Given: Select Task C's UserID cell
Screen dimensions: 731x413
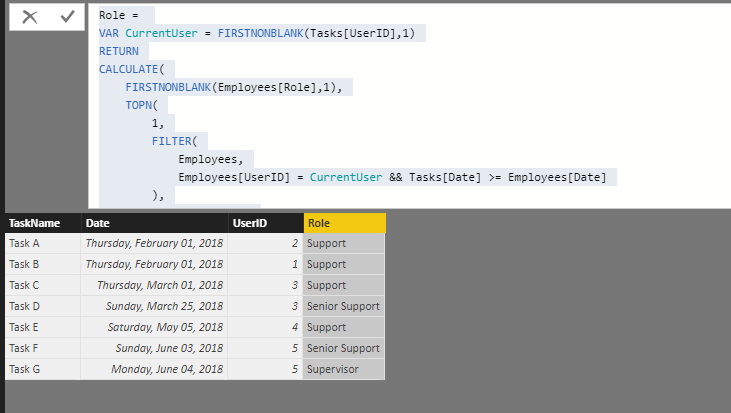Looking at the screenshot, I should [266, 285].
